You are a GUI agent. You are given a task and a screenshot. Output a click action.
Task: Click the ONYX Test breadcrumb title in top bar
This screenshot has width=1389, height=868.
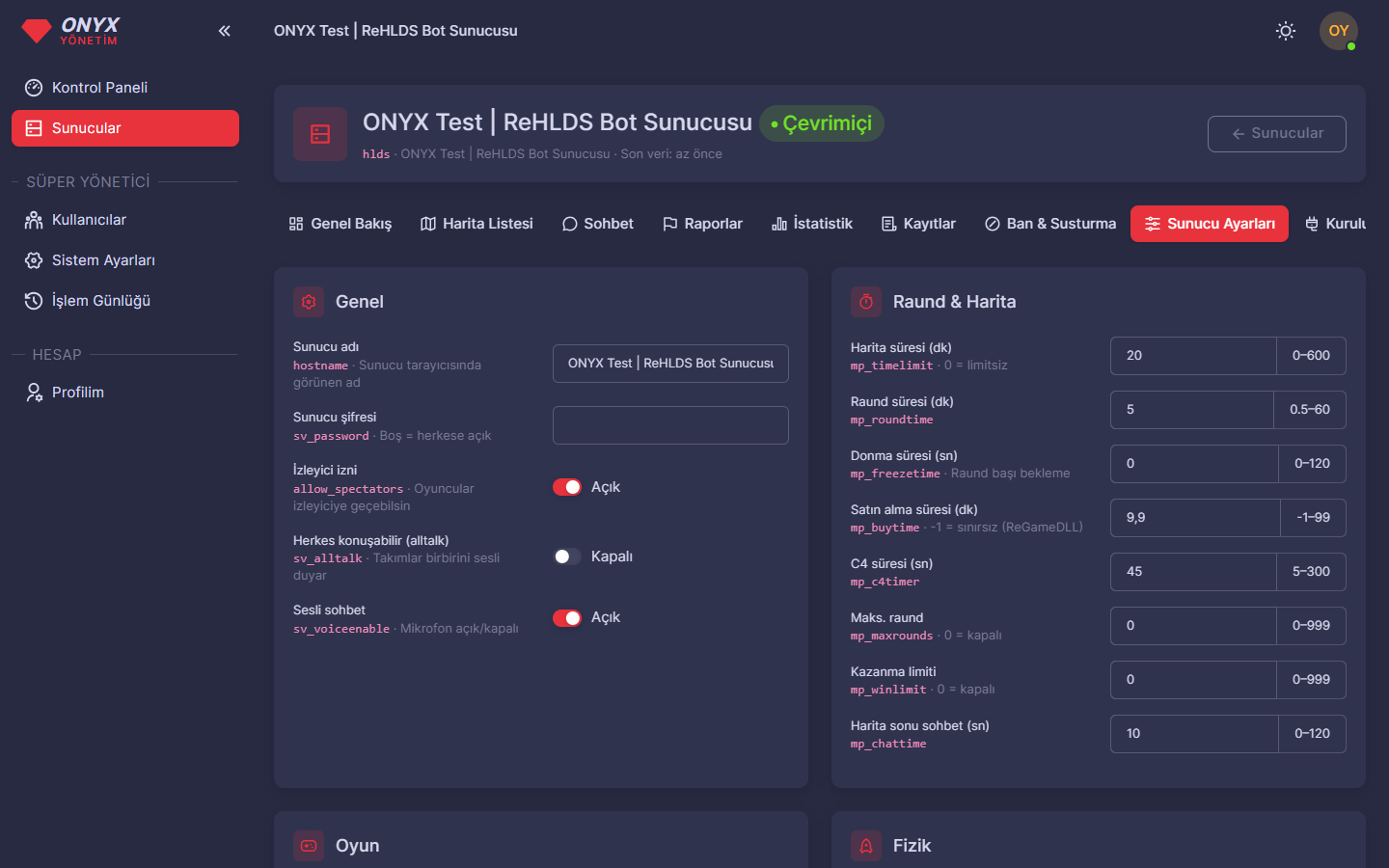click(x=395, y=31)
